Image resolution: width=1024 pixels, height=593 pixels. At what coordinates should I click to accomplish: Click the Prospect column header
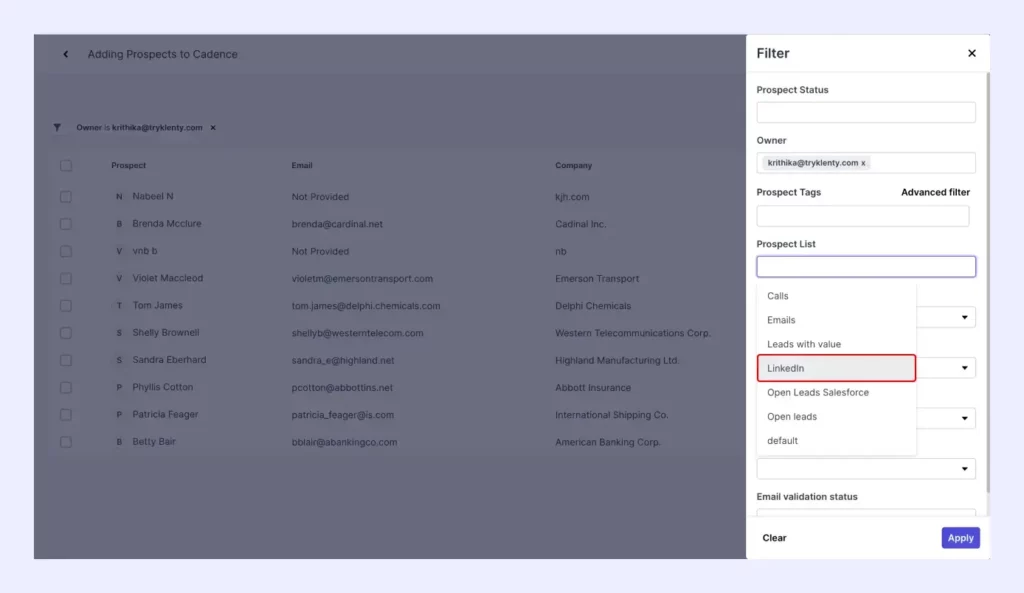129,165
